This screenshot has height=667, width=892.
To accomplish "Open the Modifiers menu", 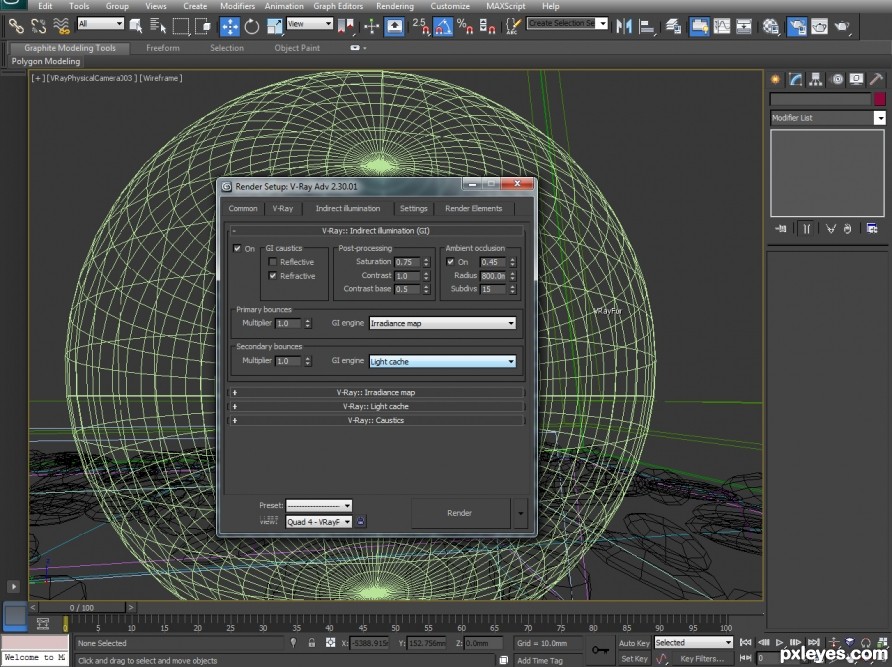I will coord(237,6).
